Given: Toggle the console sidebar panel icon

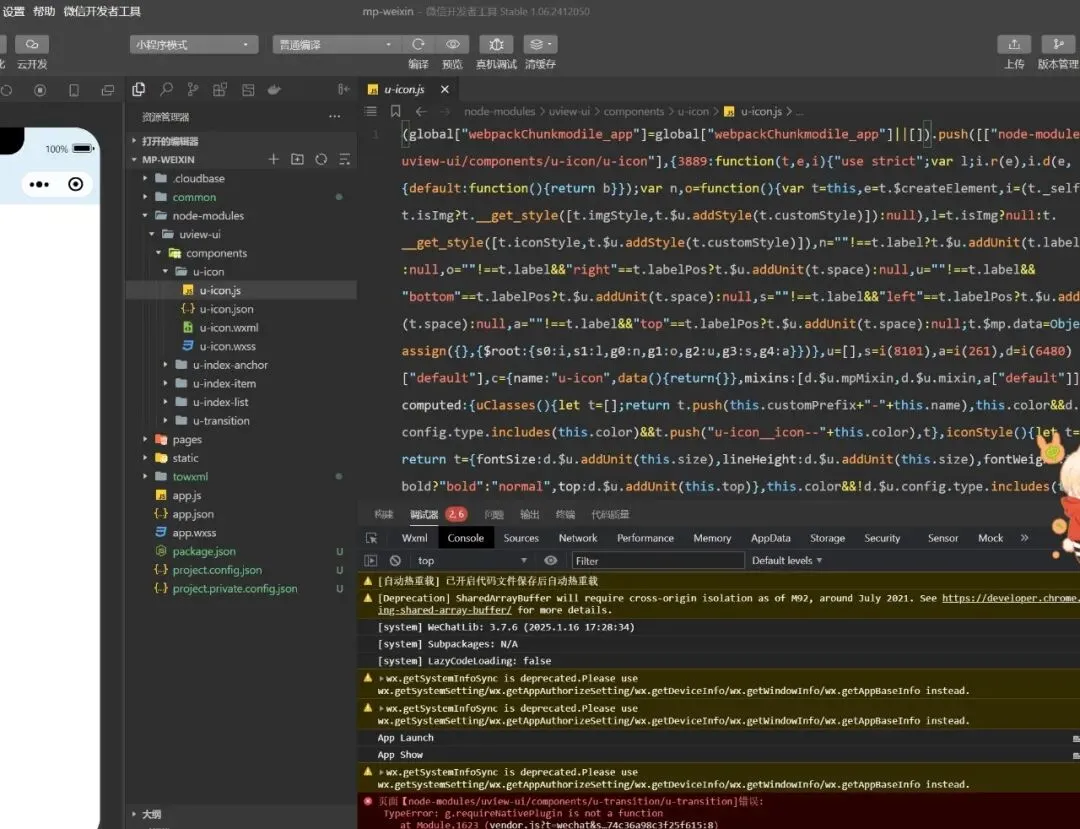Looking at the screenshot, I should [x=371, y=560].
